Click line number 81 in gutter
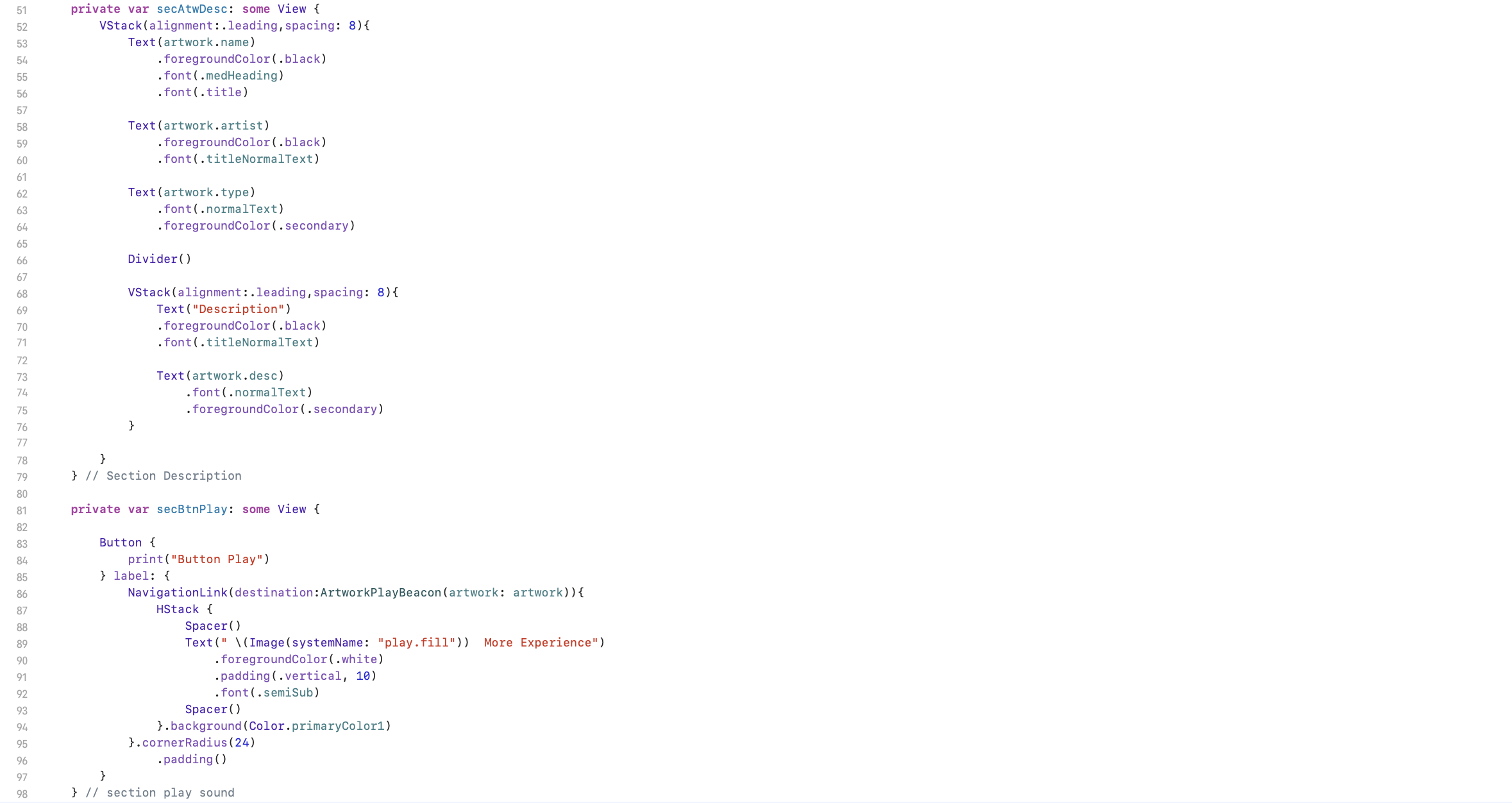The height and width of the screenshot is (803, 1512). pos(22,511)
